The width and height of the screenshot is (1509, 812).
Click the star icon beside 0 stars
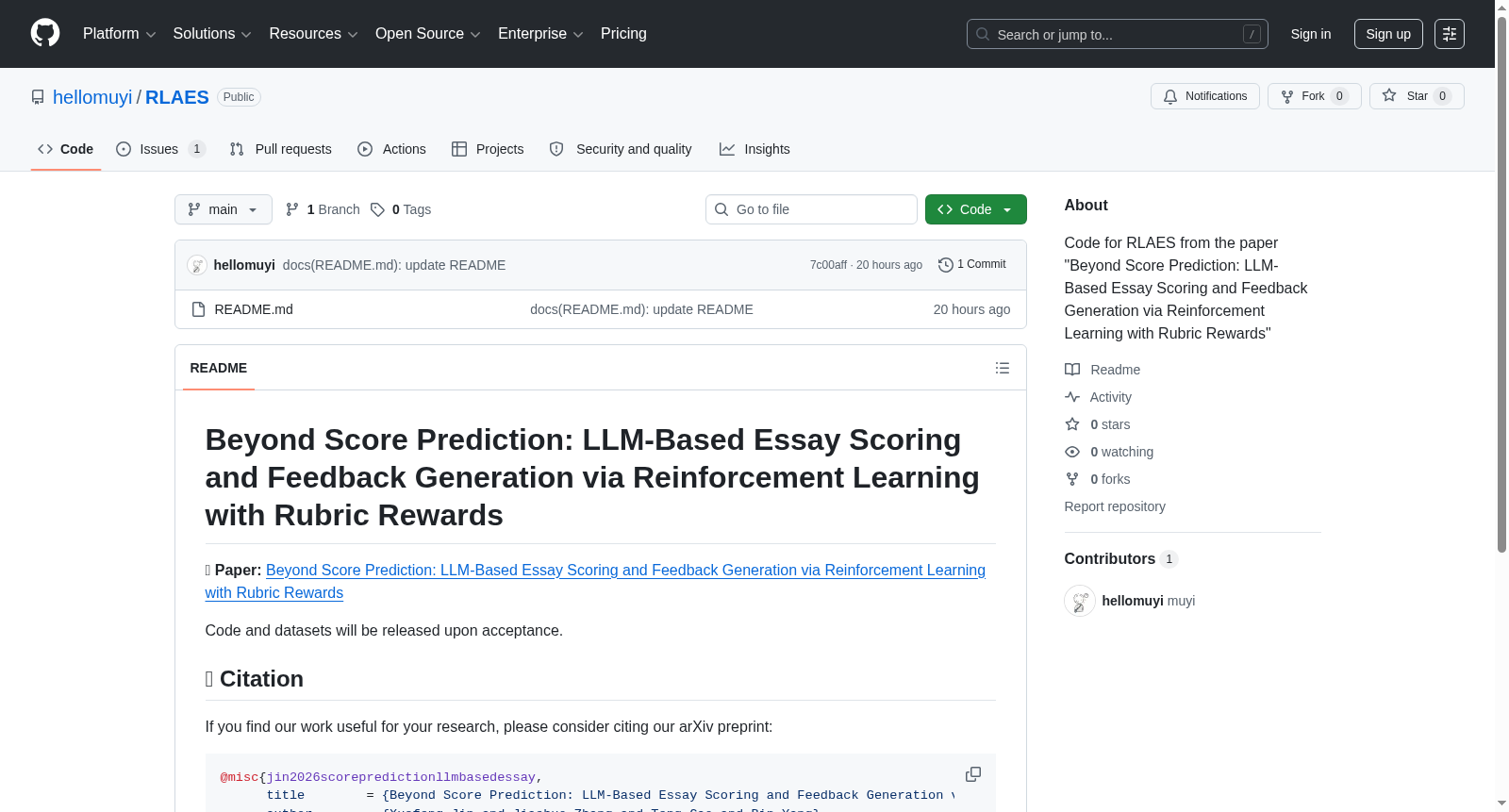click(1072, 424)
